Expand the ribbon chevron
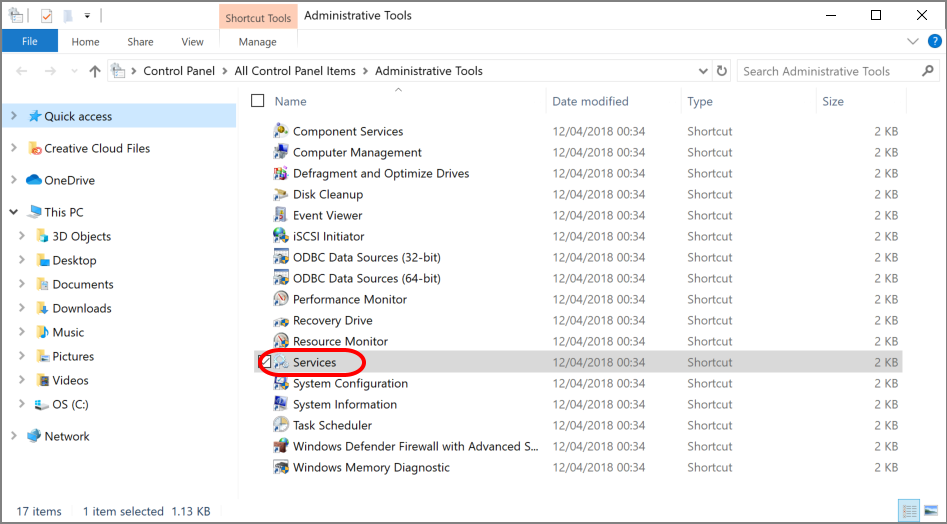This screenshot has width=947, height=524. pyautogui.click(x=913, y=42)
